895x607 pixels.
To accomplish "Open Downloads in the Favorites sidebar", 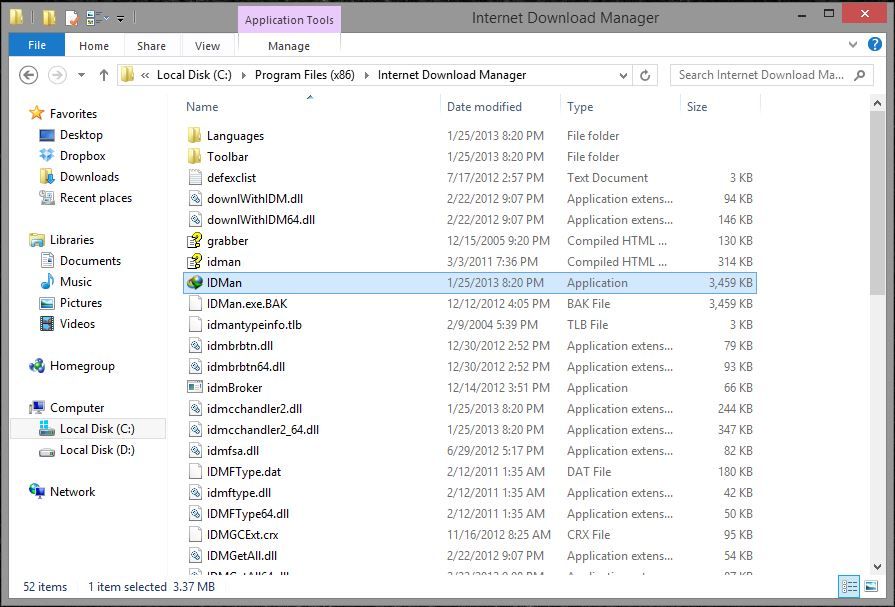I will 79,177.
